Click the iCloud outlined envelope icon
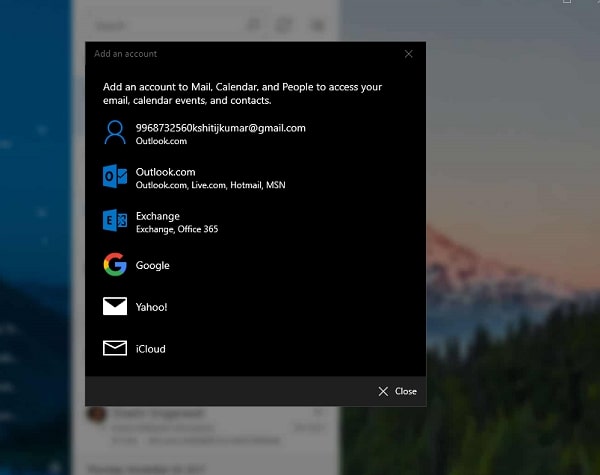 (x=115, y=348)
